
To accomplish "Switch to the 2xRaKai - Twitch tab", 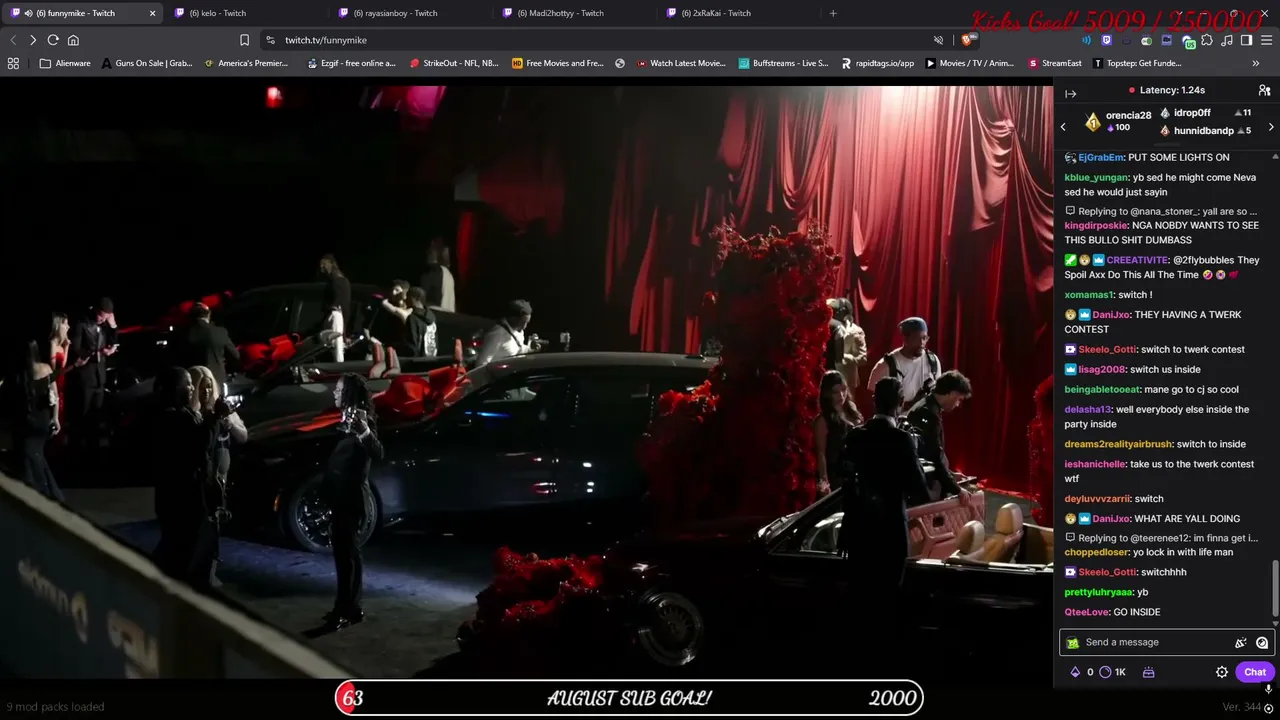I will click(738, 13).
